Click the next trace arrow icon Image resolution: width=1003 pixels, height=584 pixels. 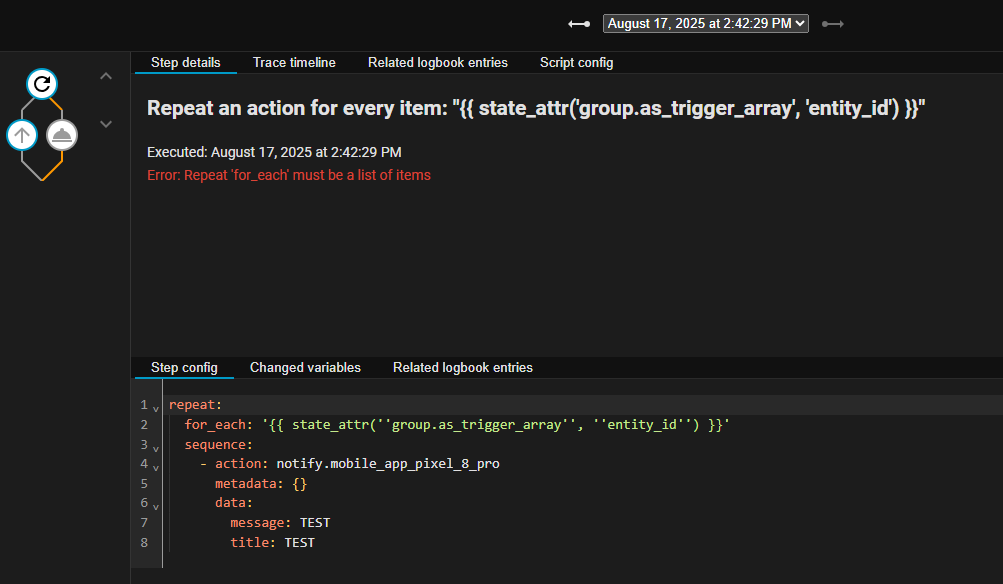coord(832,24)
